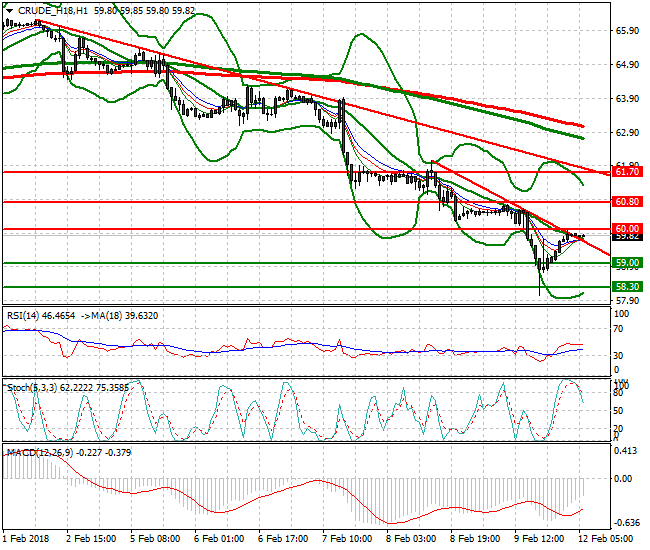
Task: Select the red 60.80 price level tag
Action: [626, 202]
